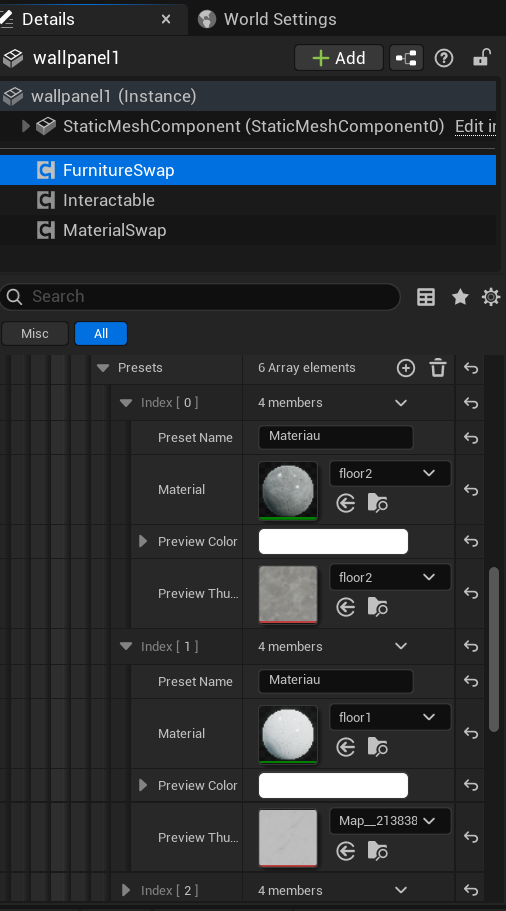Viewport: 506px width, 911px height.
Task: Open the Map__213838 texture dropdown
Action: coord(390,821)
